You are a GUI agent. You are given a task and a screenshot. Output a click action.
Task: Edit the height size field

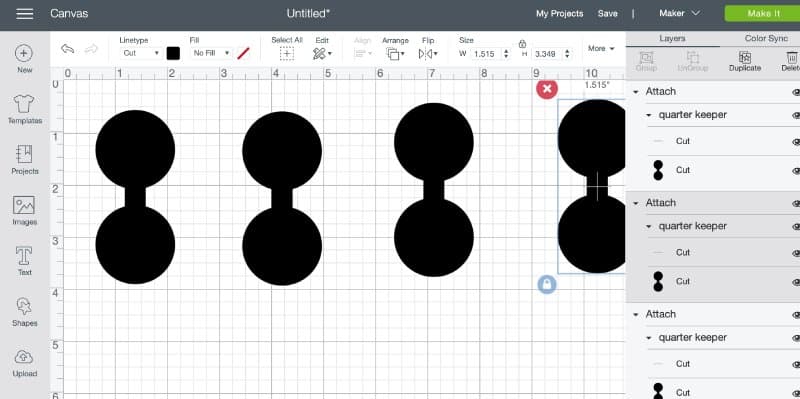[x=547, y=54]
